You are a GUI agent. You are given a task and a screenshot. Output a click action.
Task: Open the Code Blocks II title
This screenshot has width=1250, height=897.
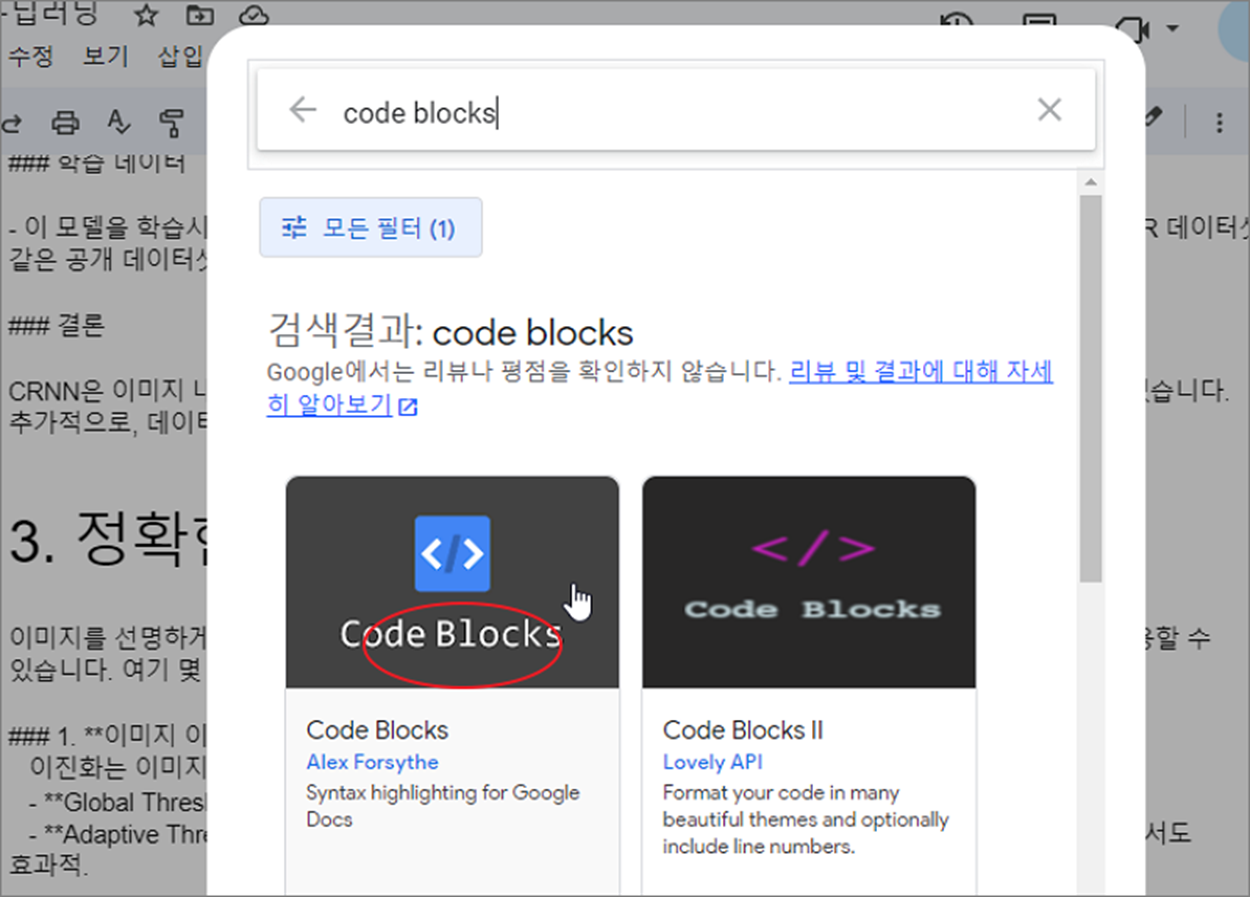click(x=743, y=730)
